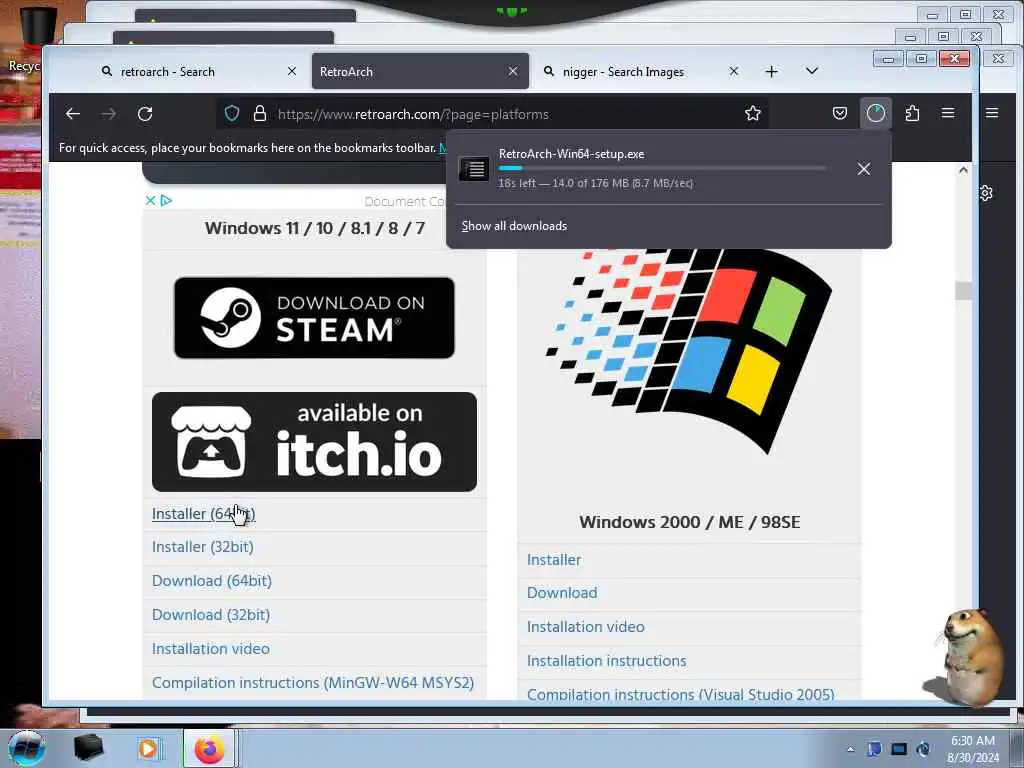Screen dimensions: 1024x768
Task: Click the page scrollbar up arrow
Action: (x=963, y=170)
